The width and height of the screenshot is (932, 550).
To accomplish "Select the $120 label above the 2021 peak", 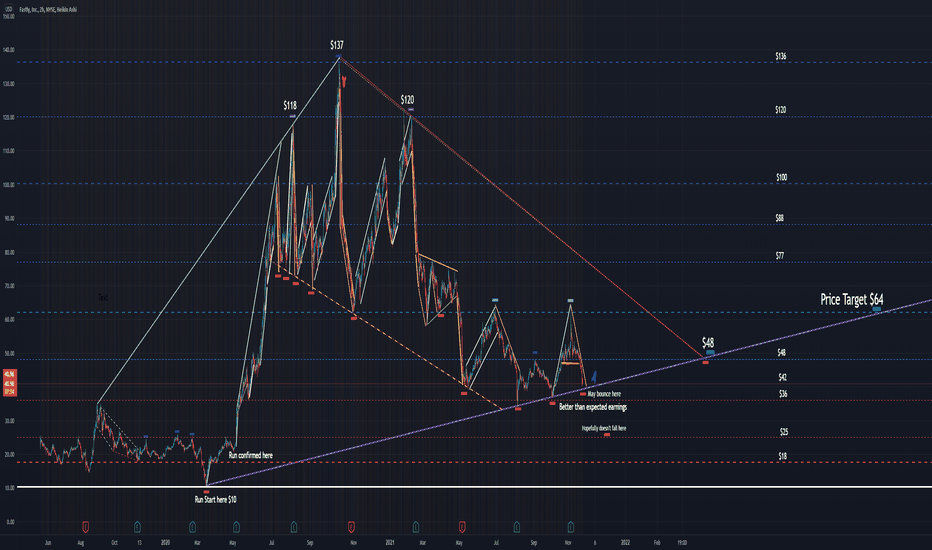I will (407, 99).
